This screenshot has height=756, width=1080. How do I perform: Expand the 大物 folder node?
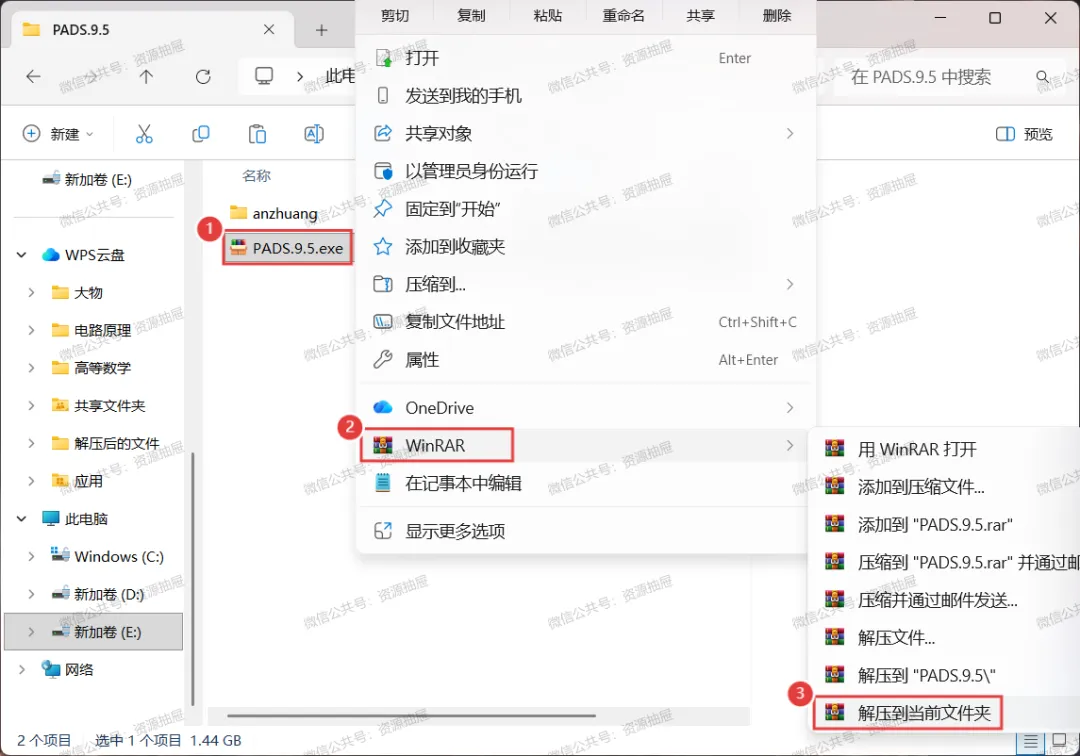(x=31, y=293)
